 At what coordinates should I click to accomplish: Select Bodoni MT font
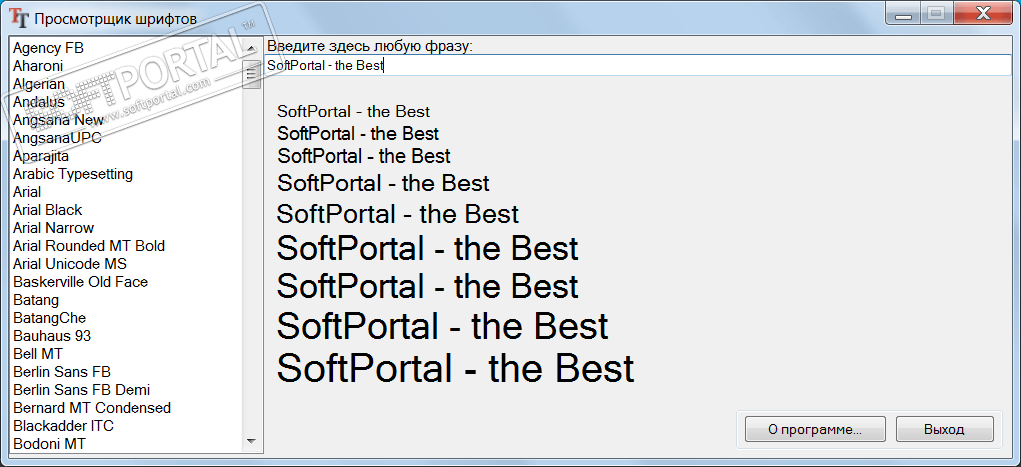click(49, 444)
